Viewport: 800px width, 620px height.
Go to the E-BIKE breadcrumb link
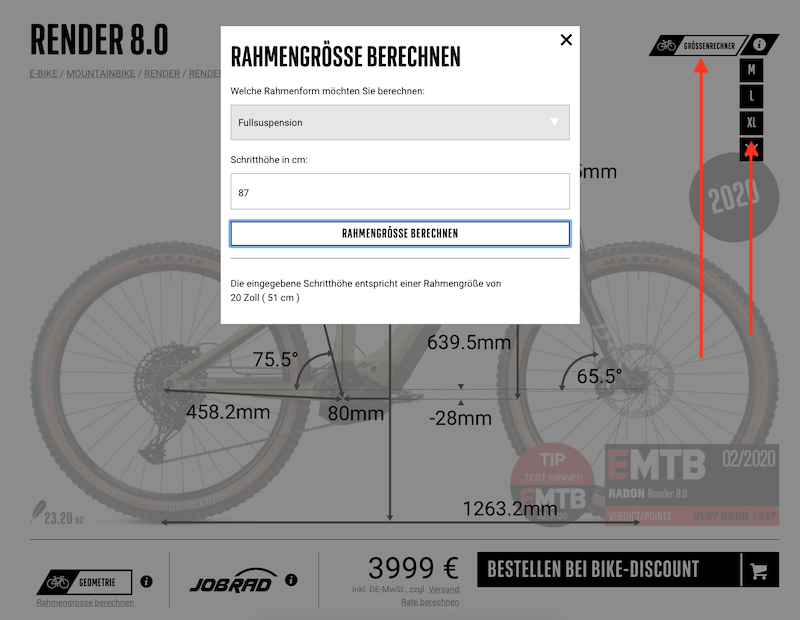pyautogui.click(x=43, y=74)
